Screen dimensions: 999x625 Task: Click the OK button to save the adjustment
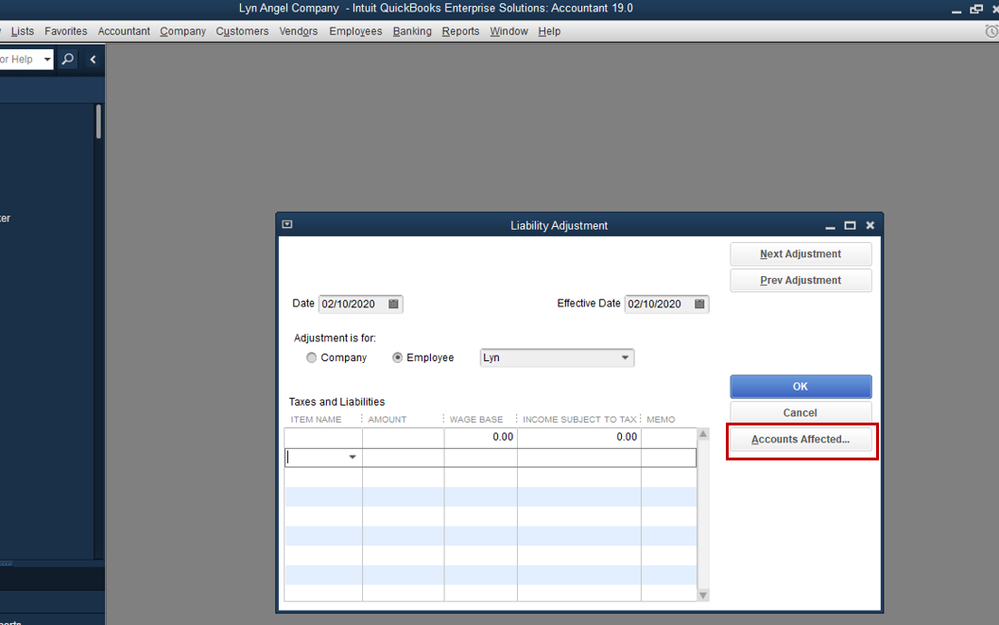(800, 386)
